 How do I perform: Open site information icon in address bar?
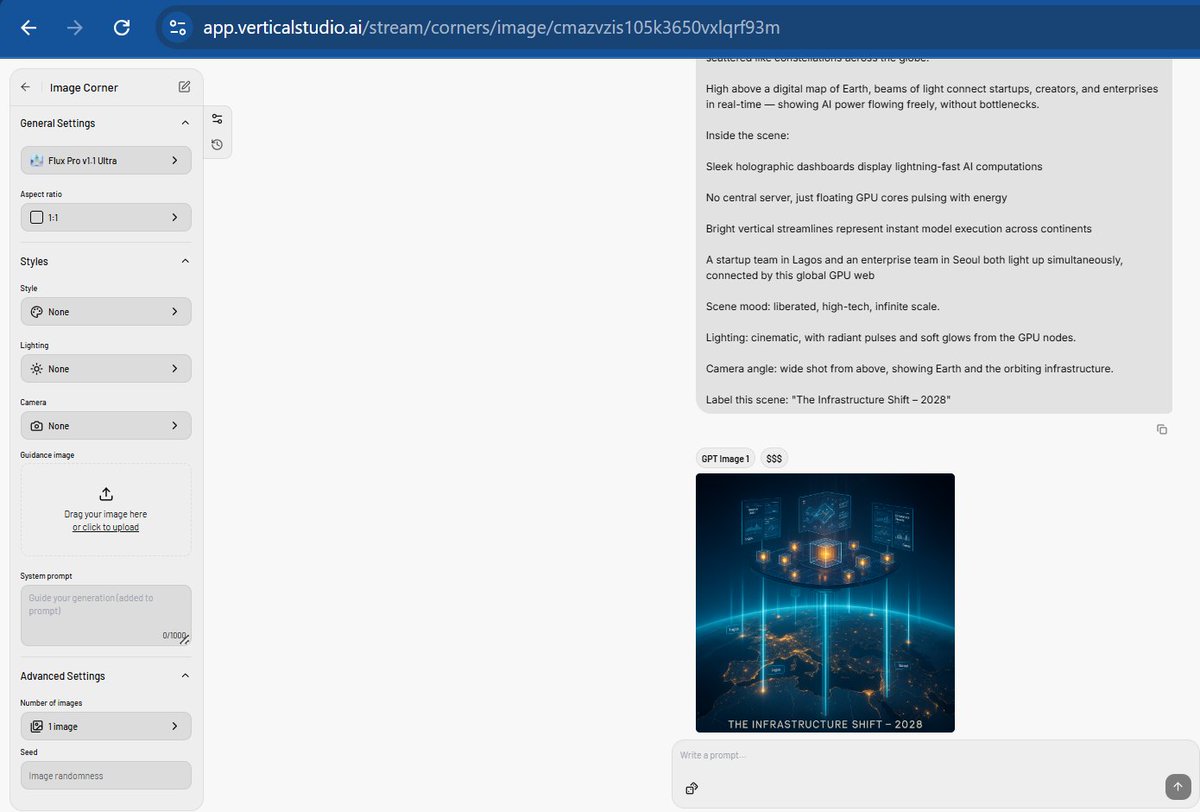point(178,28)
